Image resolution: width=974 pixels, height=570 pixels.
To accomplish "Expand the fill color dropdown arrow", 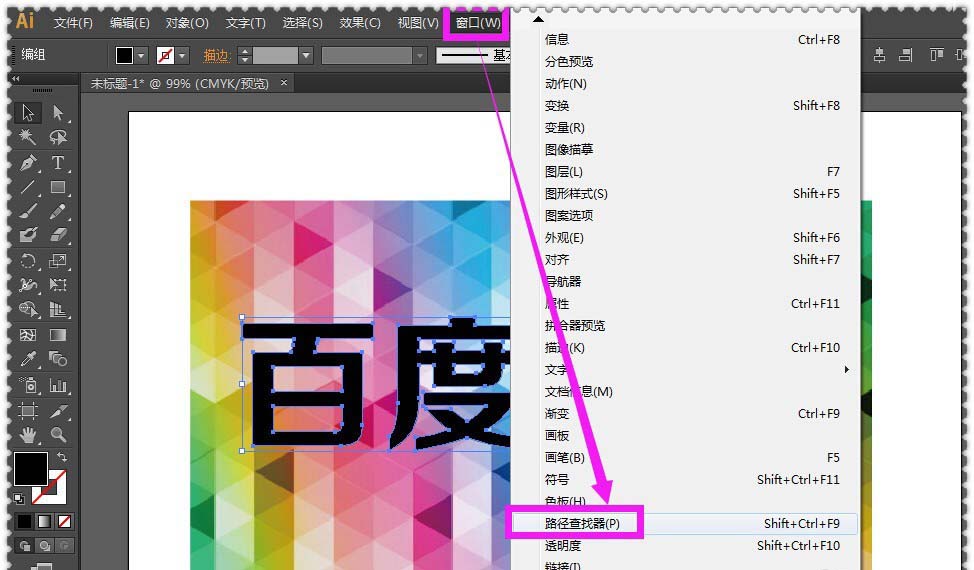I will [x=141, y=55].
